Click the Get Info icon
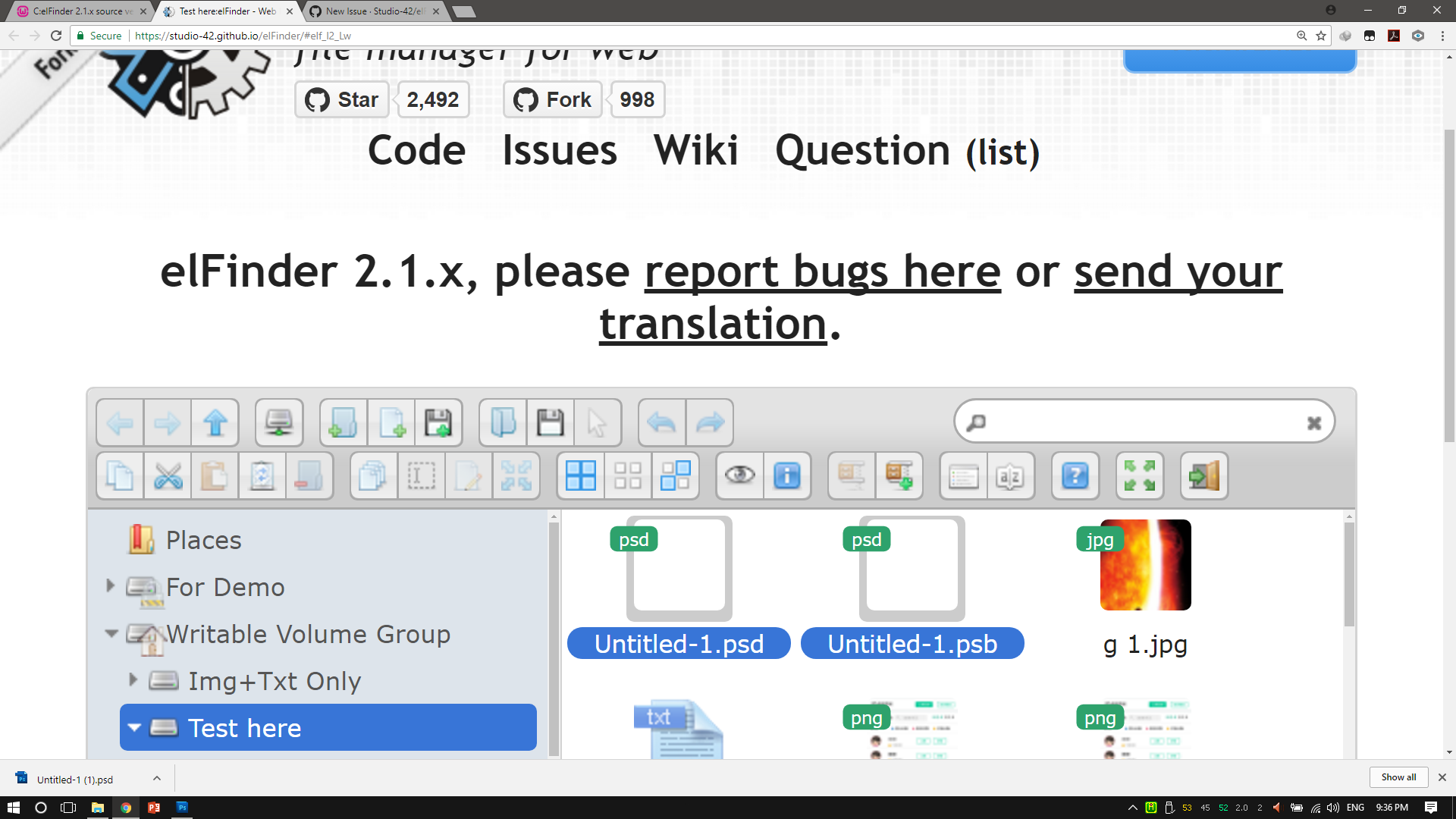This screenshot has height=819, width=1456. coord(787,475)
